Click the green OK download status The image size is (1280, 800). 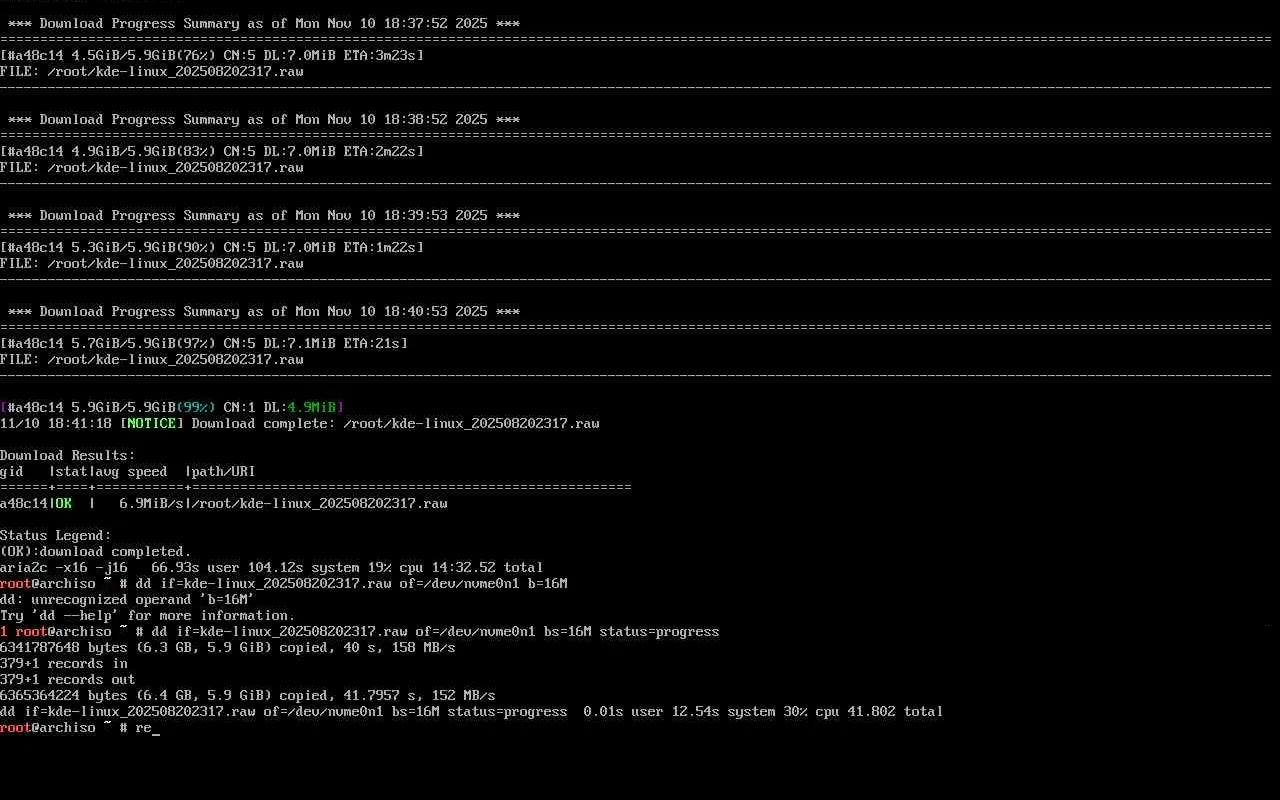(64, 503)
